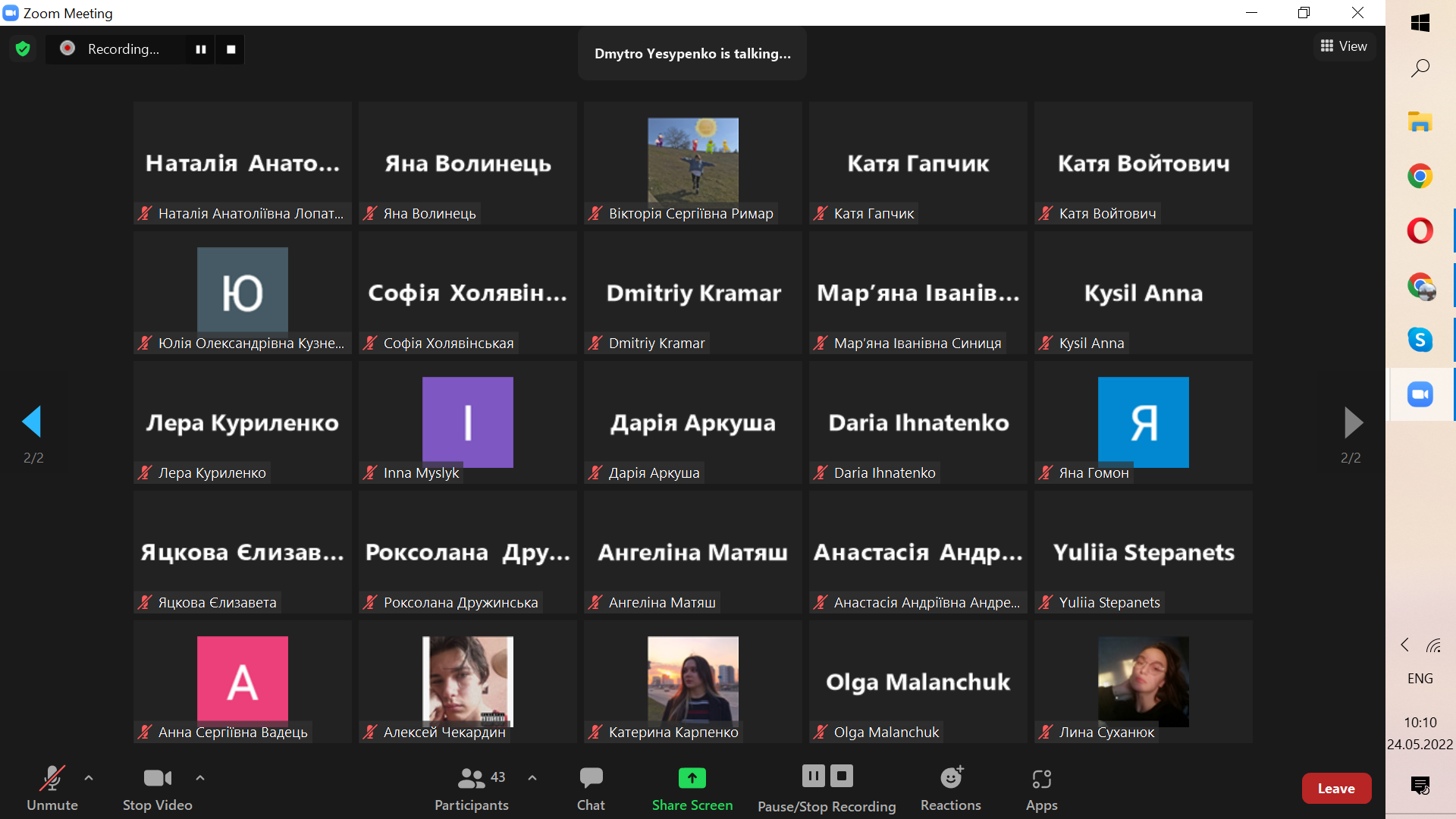
Task: Click the green encryption shield icon
Action: 23,49
